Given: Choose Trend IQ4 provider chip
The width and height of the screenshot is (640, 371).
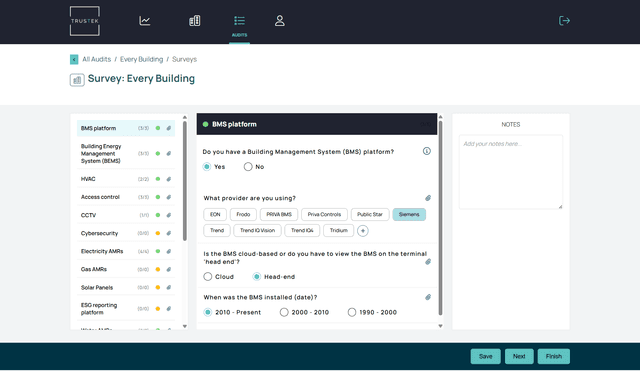Looking at the screenshot, I should coord(302,231).
